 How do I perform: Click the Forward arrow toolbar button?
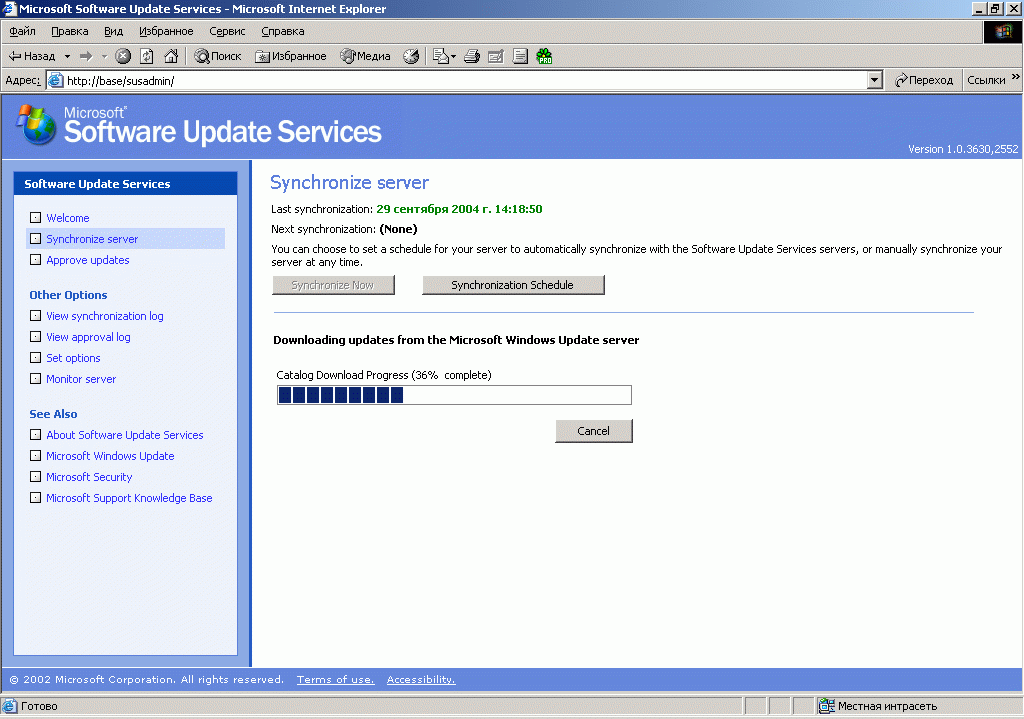[x=86, y=56]
